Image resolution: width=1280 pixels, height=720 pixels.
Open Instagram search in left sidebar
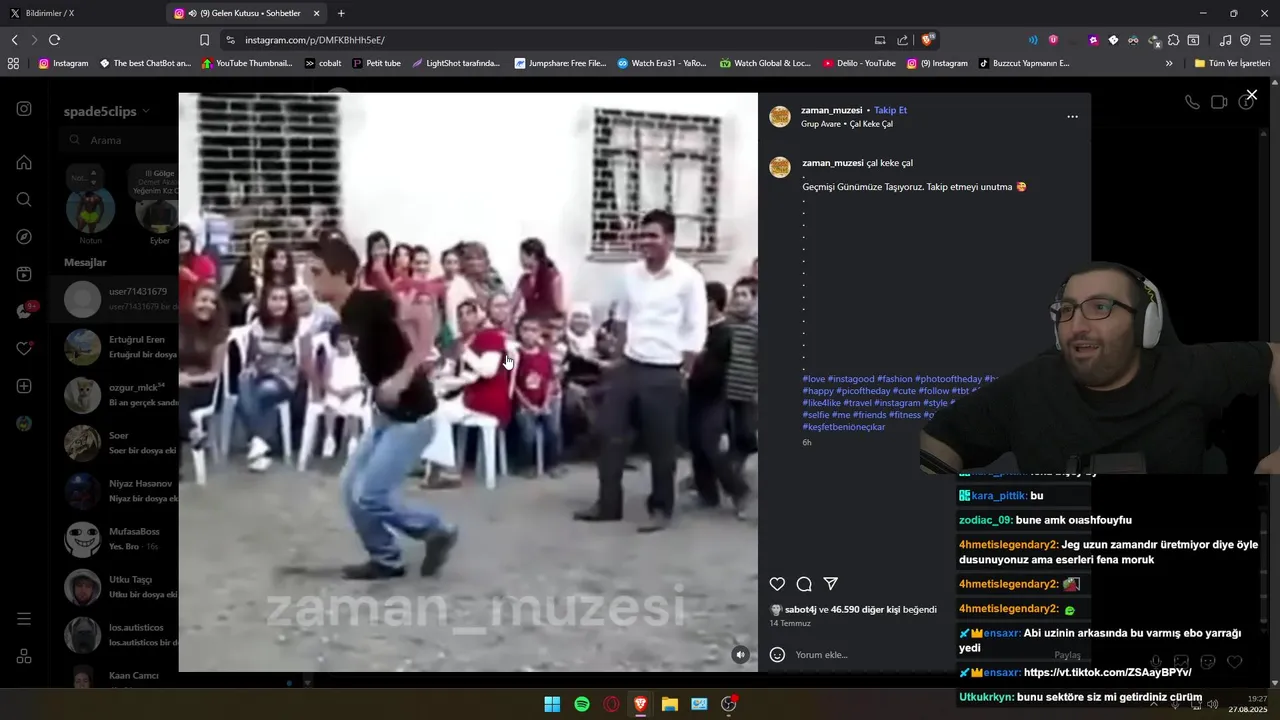24,199
